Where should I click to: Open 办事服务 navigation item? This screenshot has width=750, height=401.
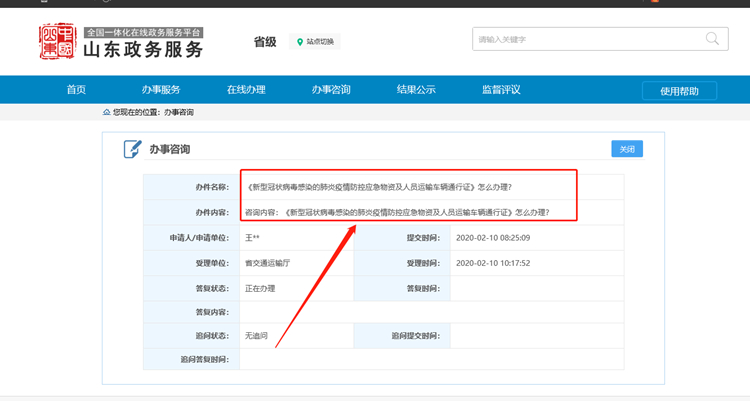(x=160, y=90)
